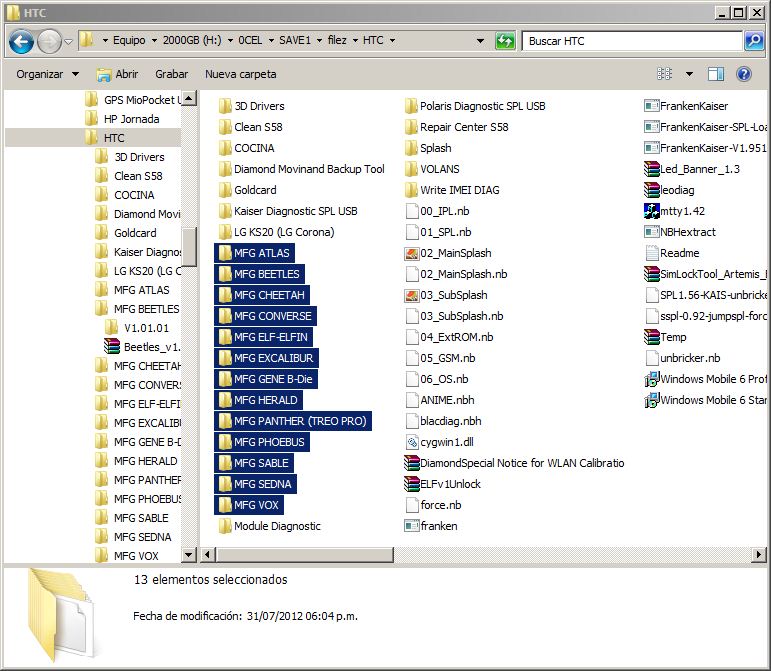This screenshot has width=771, height=671.
Task: Navigate to filez in the breadcrumb
Action: pyautogui.click(x=337, y=40)
